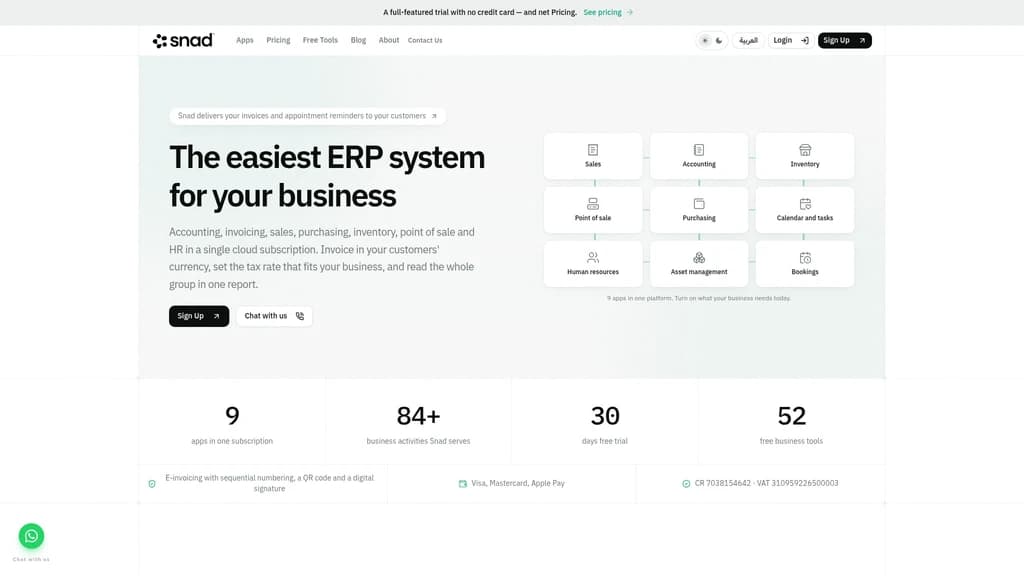Screen dimensions: 1024x576
Task: Switch to light mode sun icon
Action: (705, 40)
